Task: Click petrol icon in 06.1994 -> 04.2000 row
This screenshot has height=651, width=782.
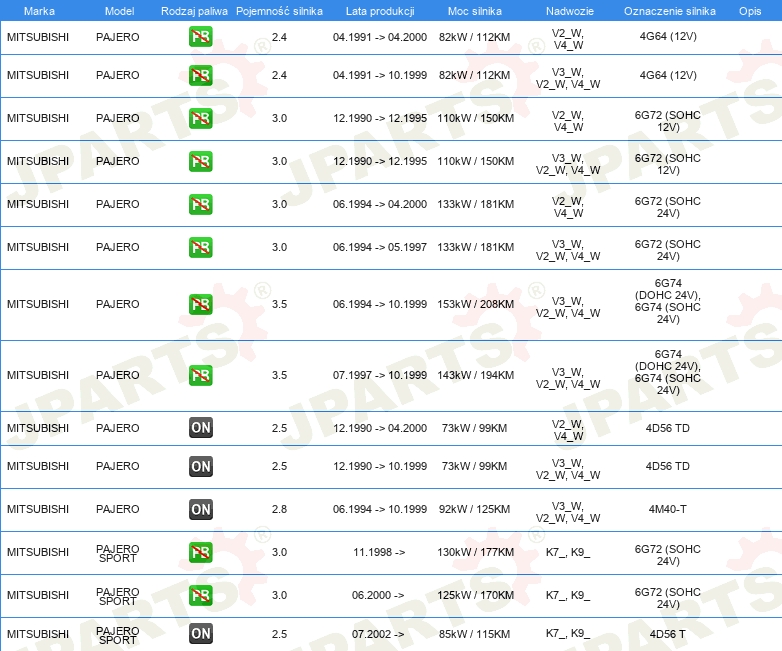Action: click(x=200, y=204)
